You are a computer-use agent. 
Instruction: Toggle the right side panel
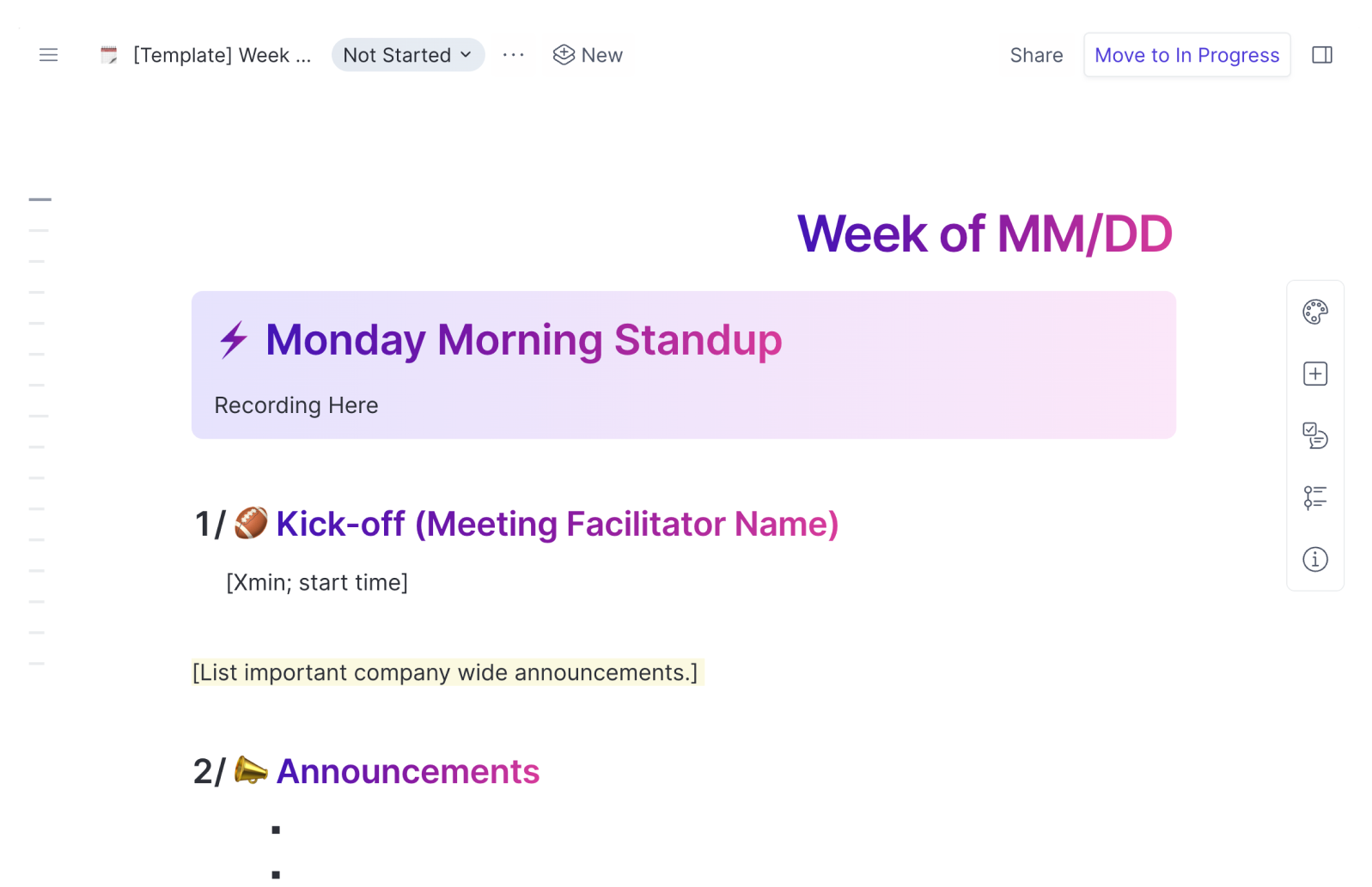(1322, 55)
